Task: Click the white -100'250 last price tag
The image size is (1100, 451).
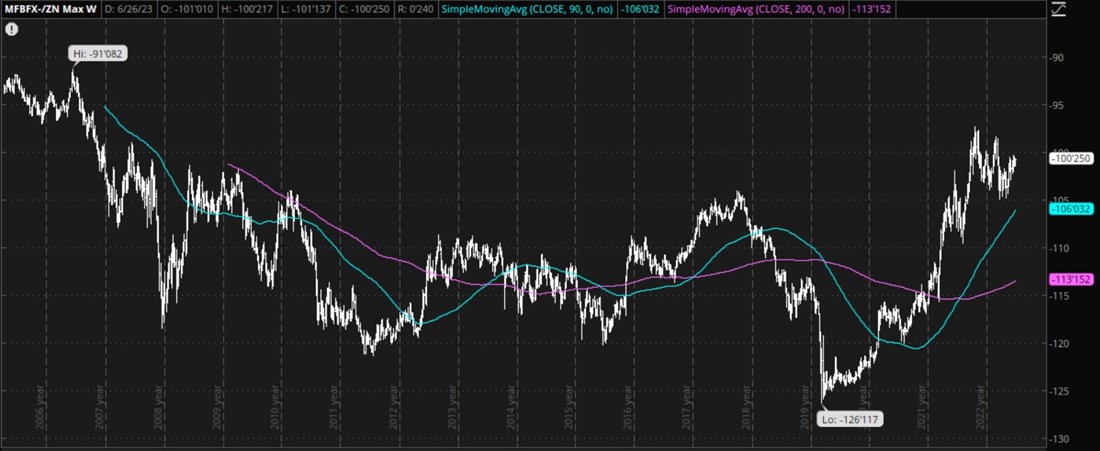Action: 1072,158
